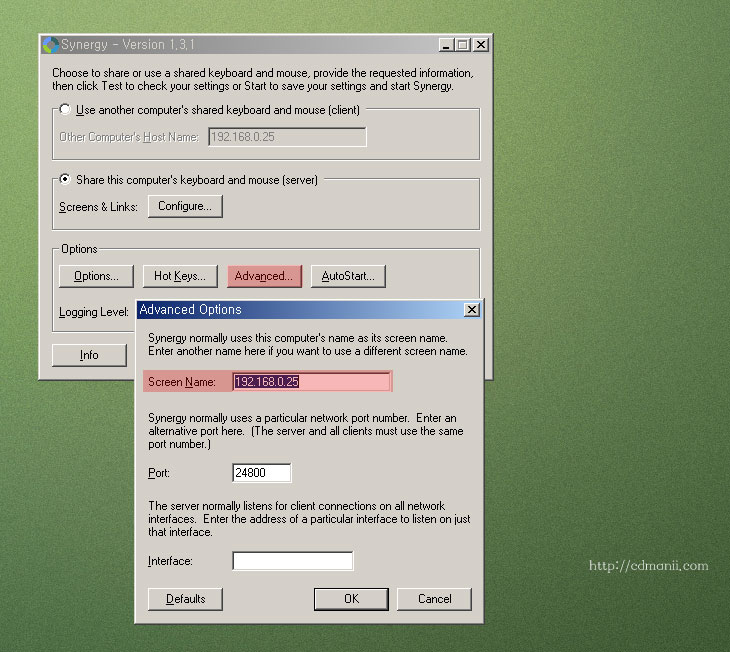
Task: Open Configure for Screens & Links
Action: coord(185,206)
